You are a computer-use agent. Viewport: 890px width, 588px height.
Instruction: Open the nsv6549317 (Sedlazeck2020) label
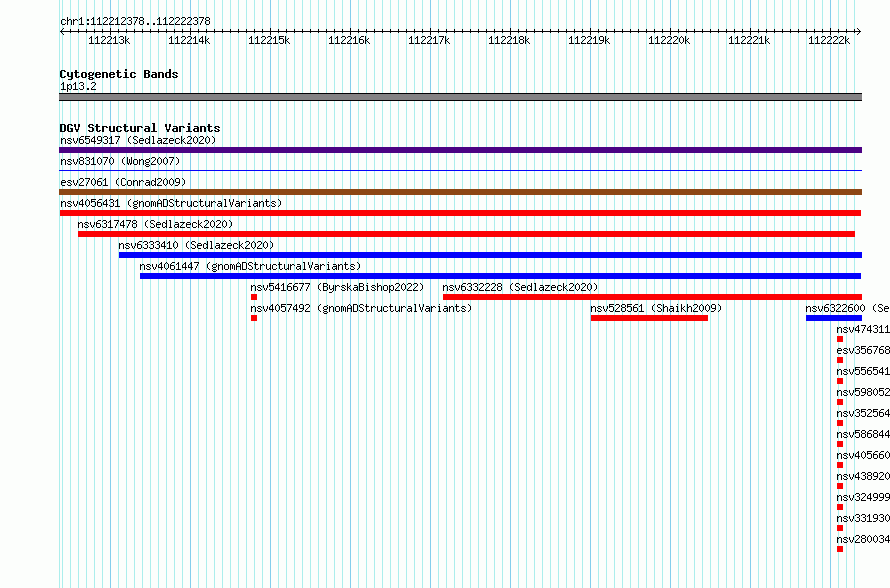click(138, 140)
